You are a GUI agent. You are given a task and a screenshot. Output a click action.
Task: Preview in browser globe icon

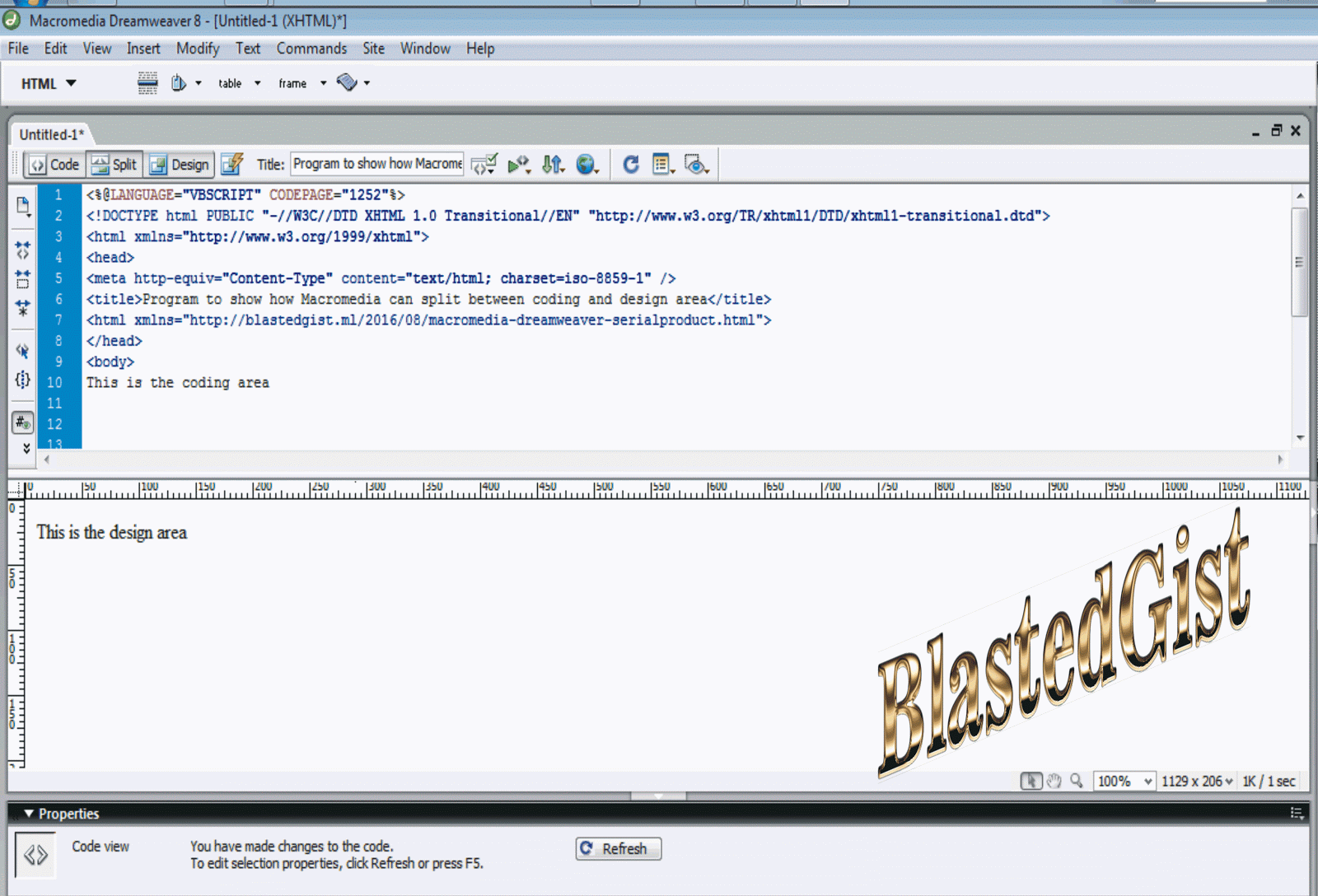[587, 165]
